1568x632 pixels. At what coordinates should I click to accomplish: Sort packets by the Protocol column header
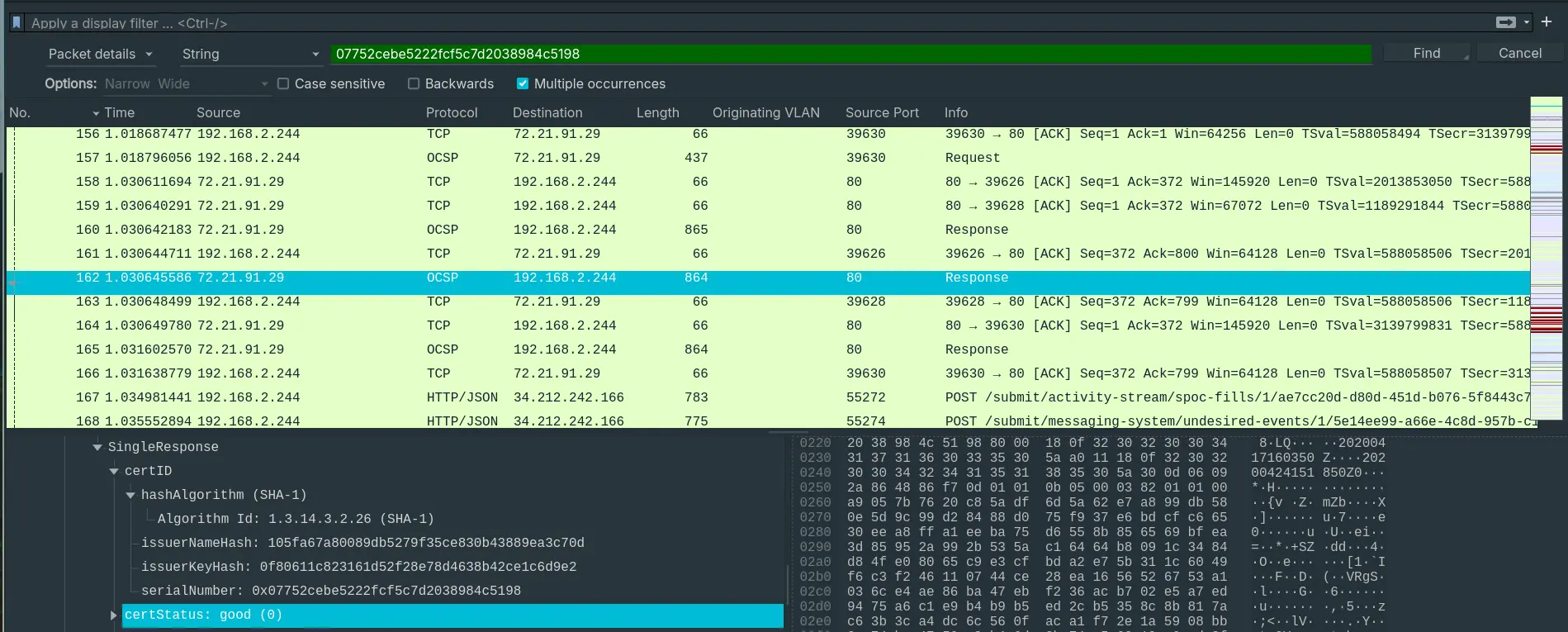tap(452, 113)
